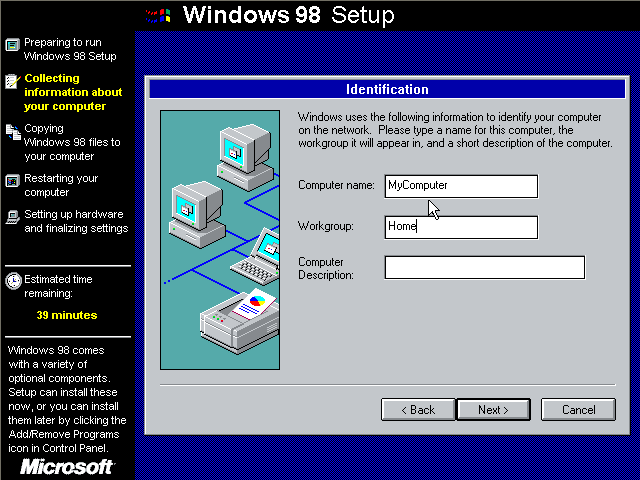Click the Restarting your computer icon
Viewport: 640px width, 480px height.
pos(13,180)
